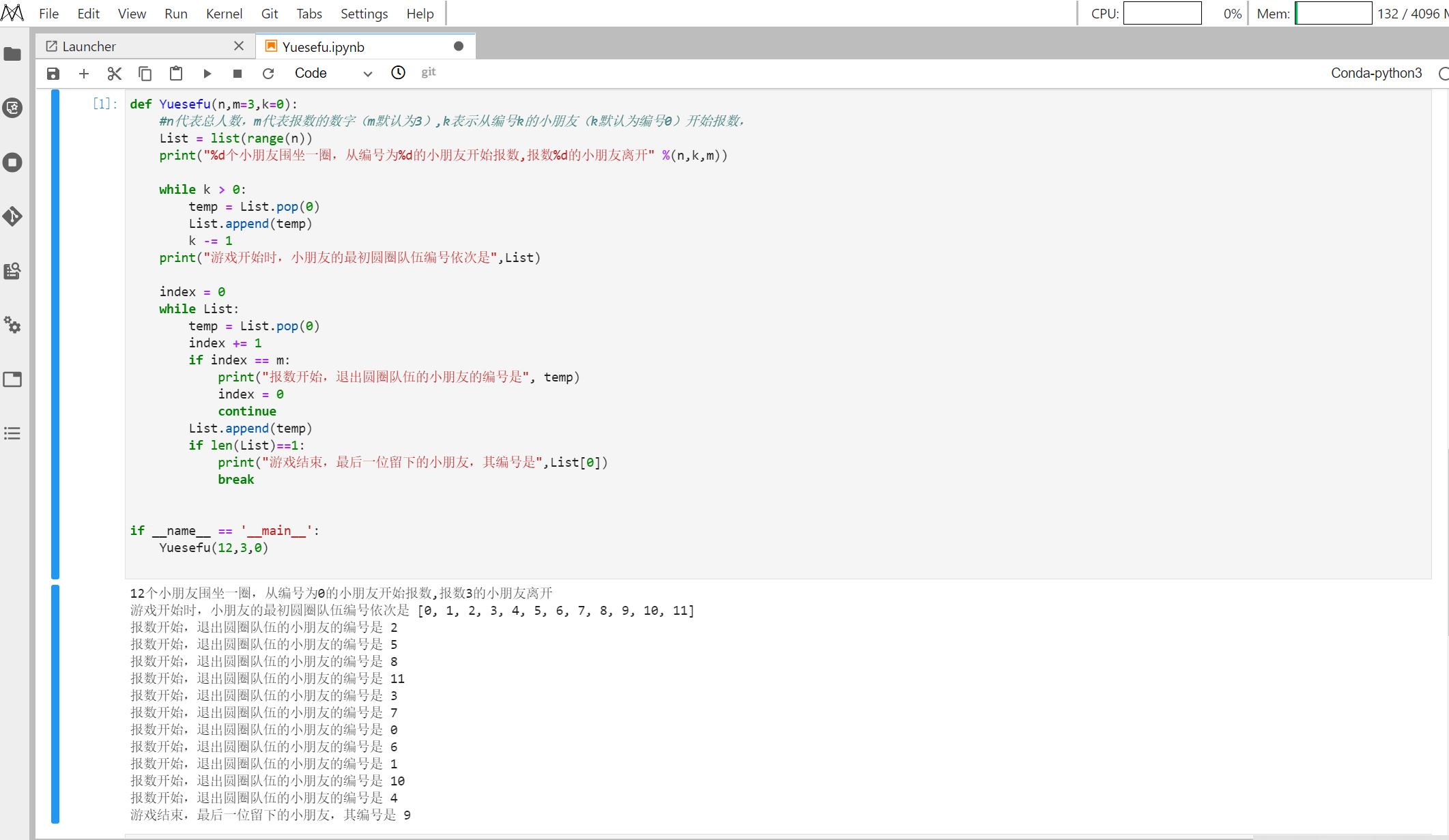Click the clock icon in the notebook toolbar
This screenshot has height=840, width=1449.
[x=398, y=72]
